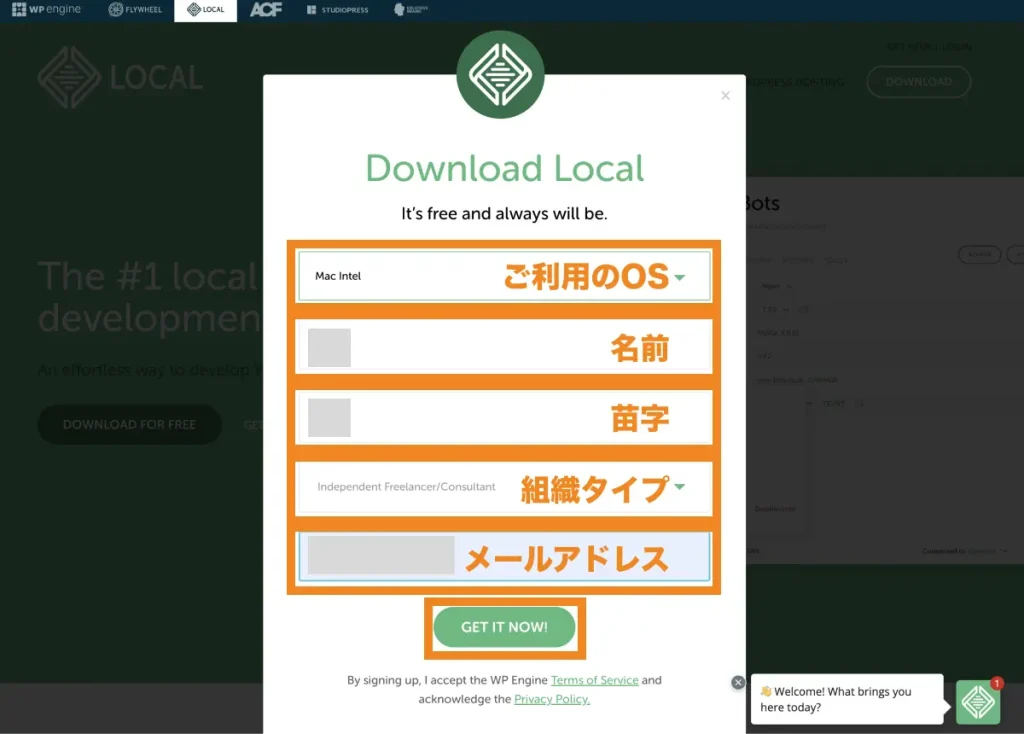Viewport: 1024px width, 734px height.
Task: Switch to the Flywheel tab
Action: (x=135, y=10)
